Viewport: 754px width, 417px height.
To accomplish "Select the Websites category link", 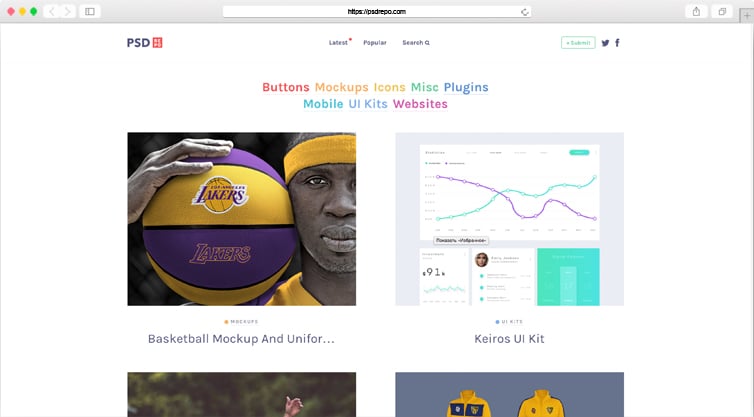I will (x=420, y=104).
